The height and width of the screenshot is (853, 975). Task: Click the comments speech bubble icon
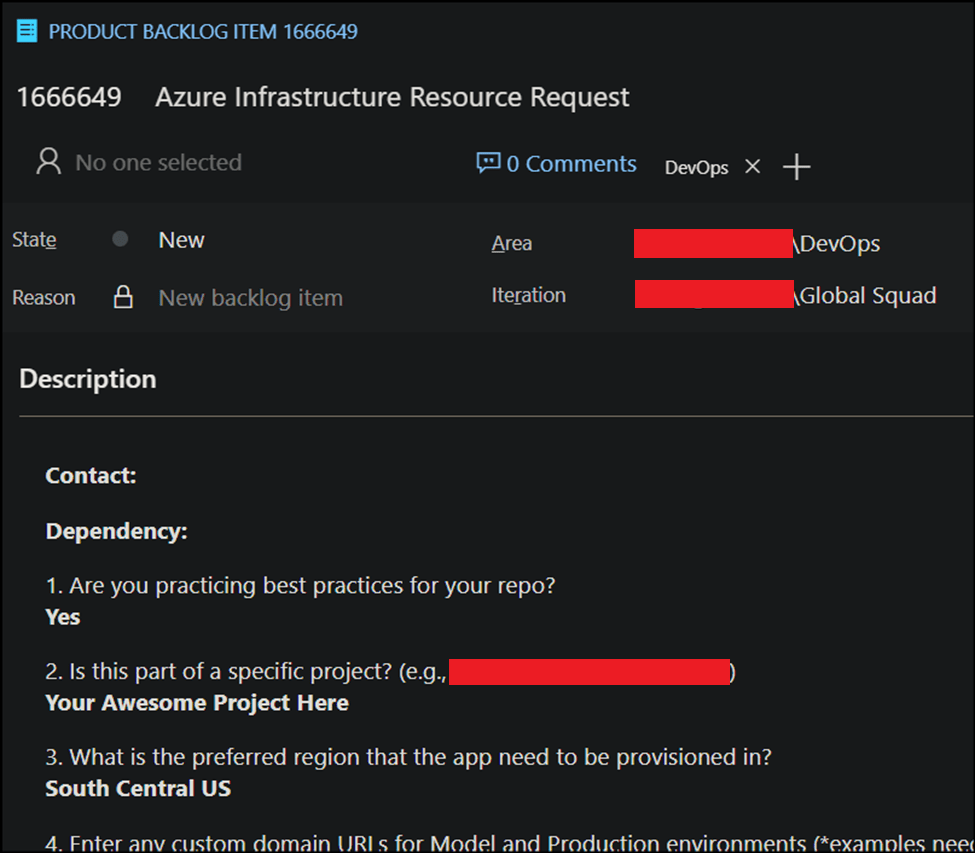(x=488, y=163)
